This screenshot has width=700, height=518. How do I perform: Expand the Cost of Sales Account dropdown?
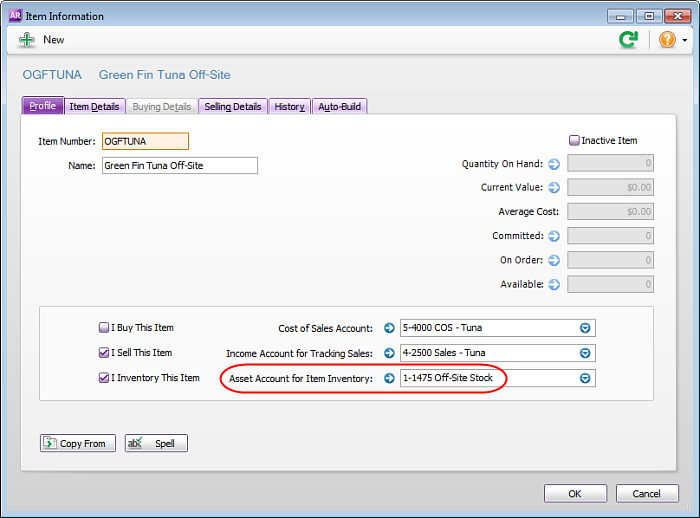[x=585, y=328]
